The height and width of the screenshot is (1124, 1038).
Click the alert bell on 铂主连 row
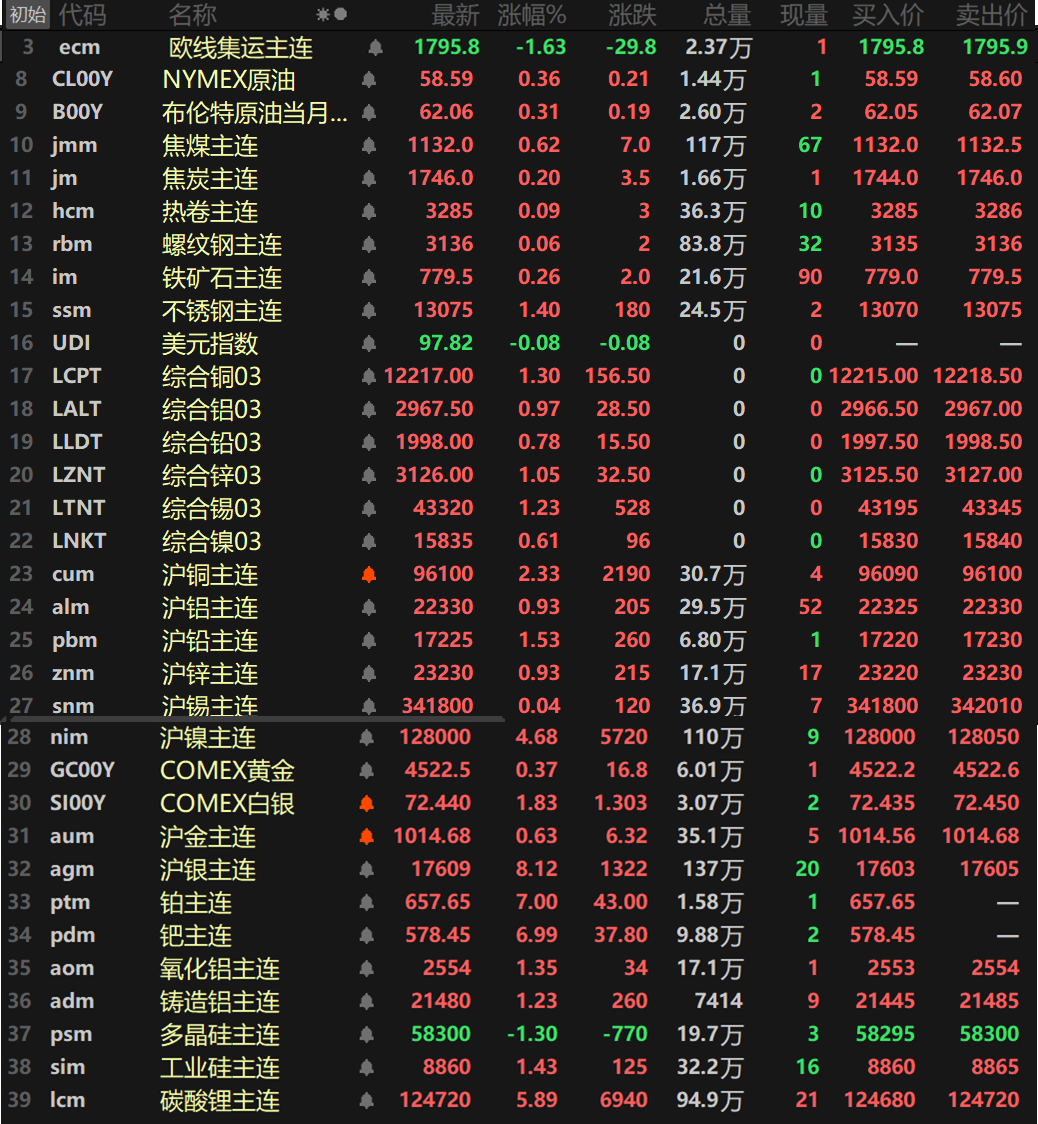[368, 903]
